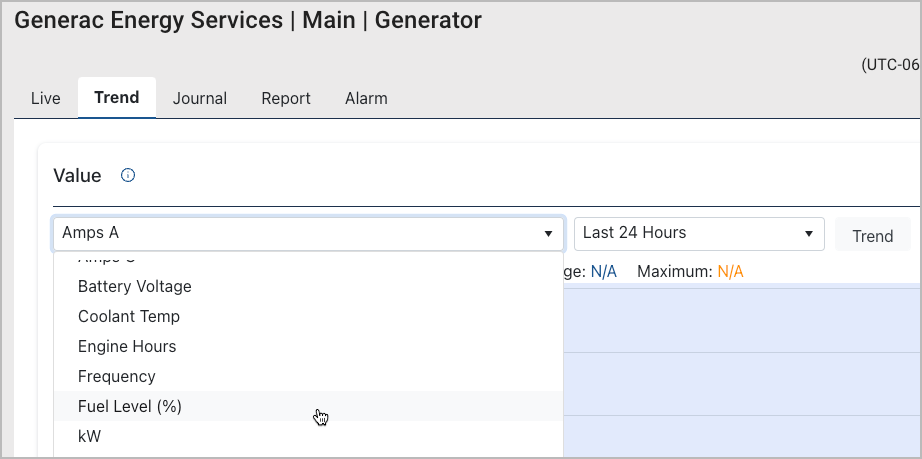Select Battery Voltage from the list
Screen dimensions: 922x459
tap(134, 286)
